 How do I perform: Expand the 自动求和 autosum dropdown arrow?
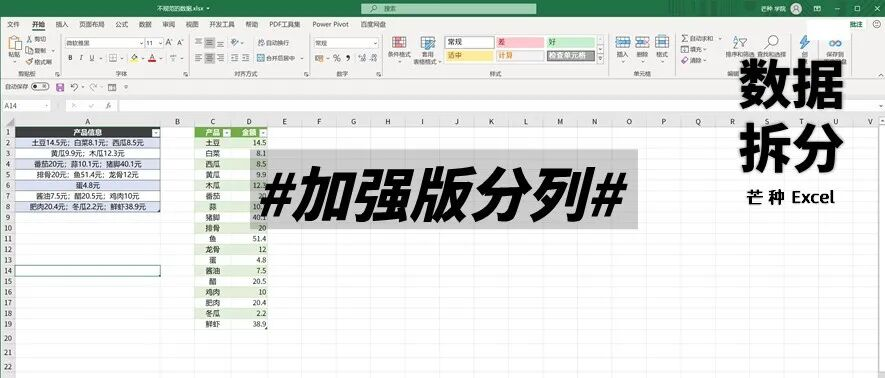click(x=720, y=38)
